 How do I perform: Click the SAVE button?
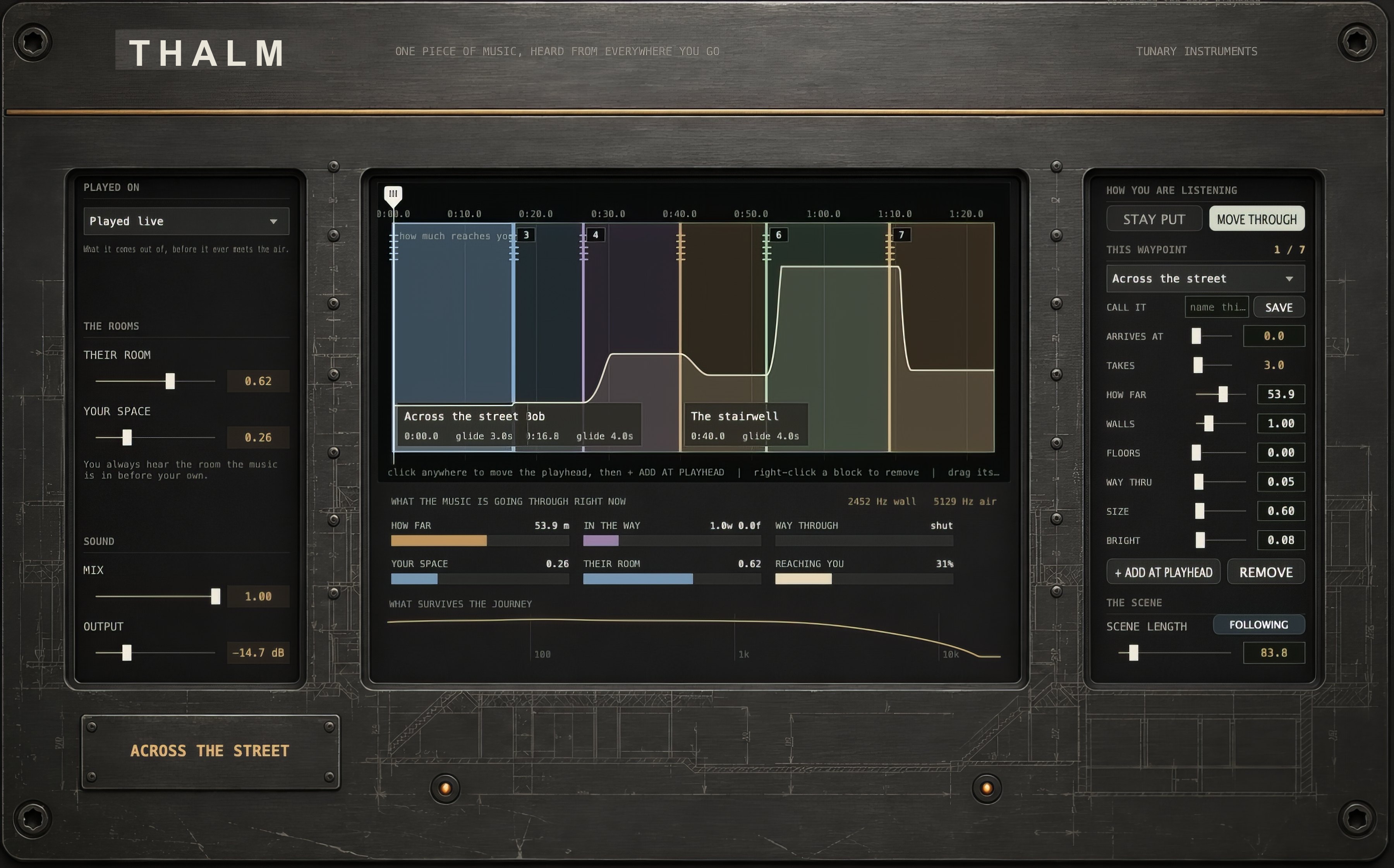(x=1279, y=307)
